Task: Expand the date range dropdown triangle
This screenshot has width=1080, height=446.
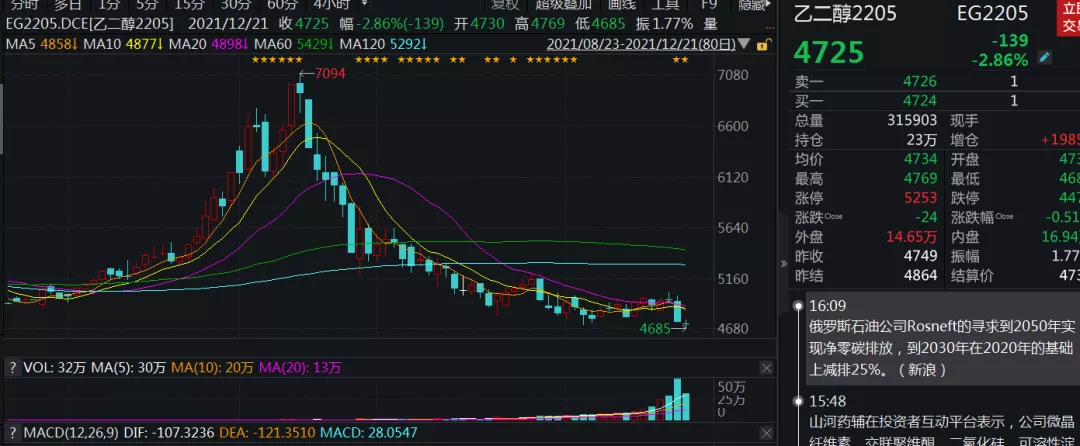Action: coord(743,45)
